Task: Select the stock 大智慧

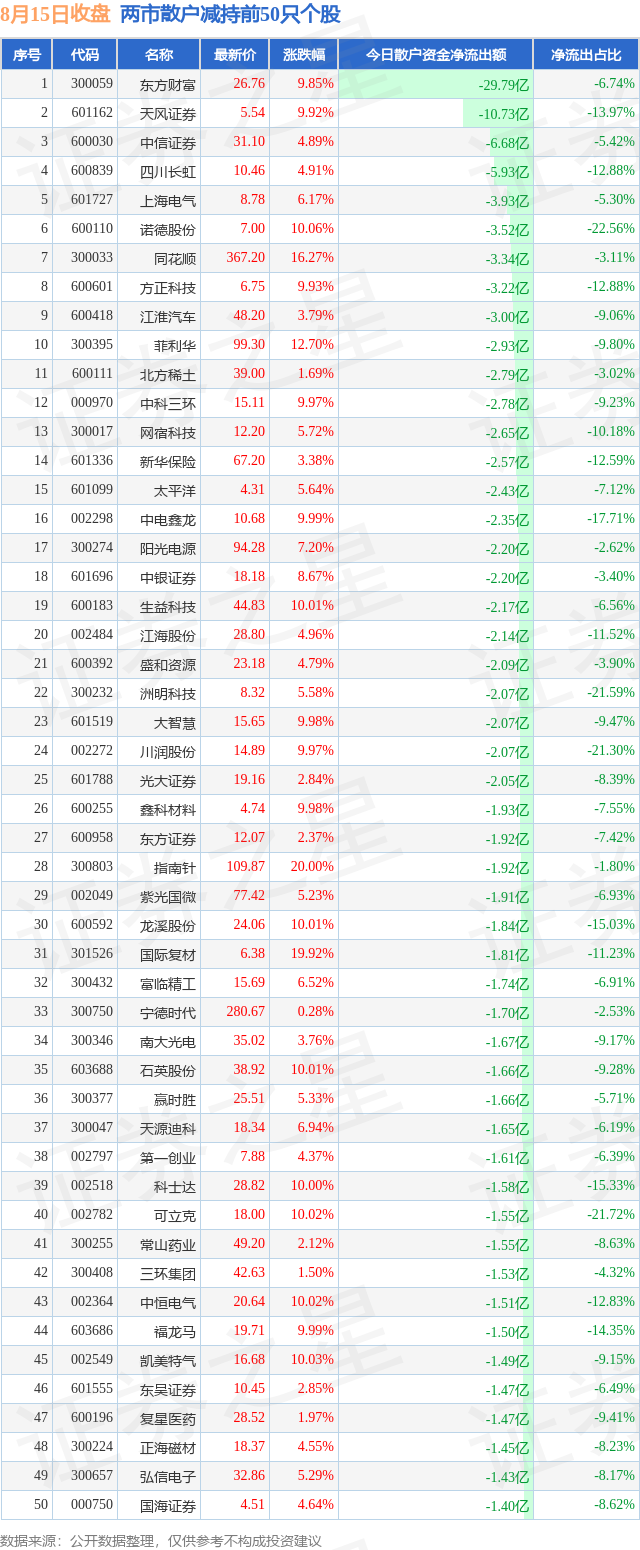Action: click(175, 722)
